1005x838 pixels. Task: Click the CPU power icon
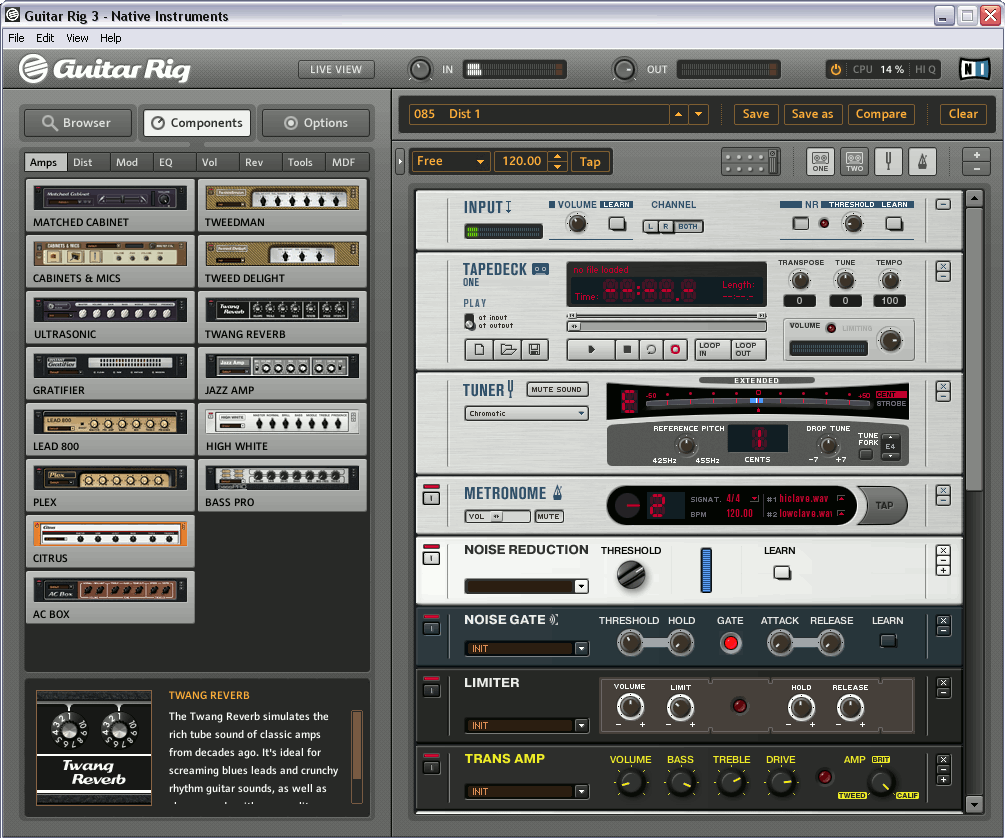[x=836, y=69]
